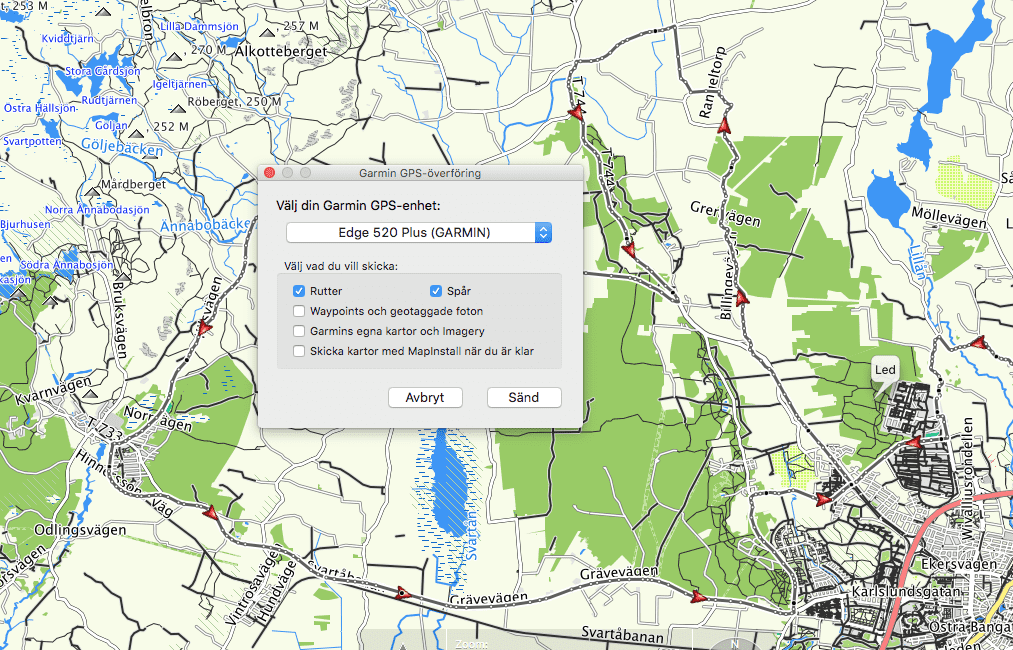Click the Garmin GPS-överföring title text

[420, 173]
